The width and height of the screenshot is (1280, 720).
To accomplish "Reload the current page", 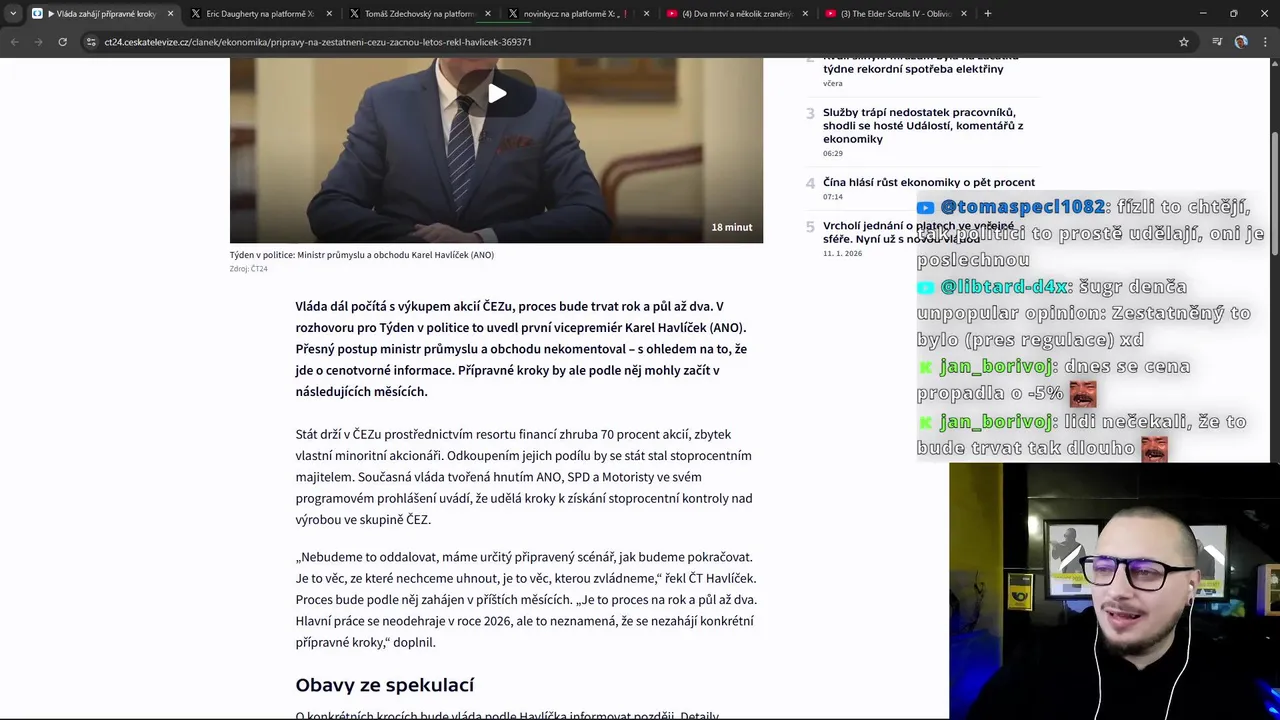I will (x=62, y=42).
